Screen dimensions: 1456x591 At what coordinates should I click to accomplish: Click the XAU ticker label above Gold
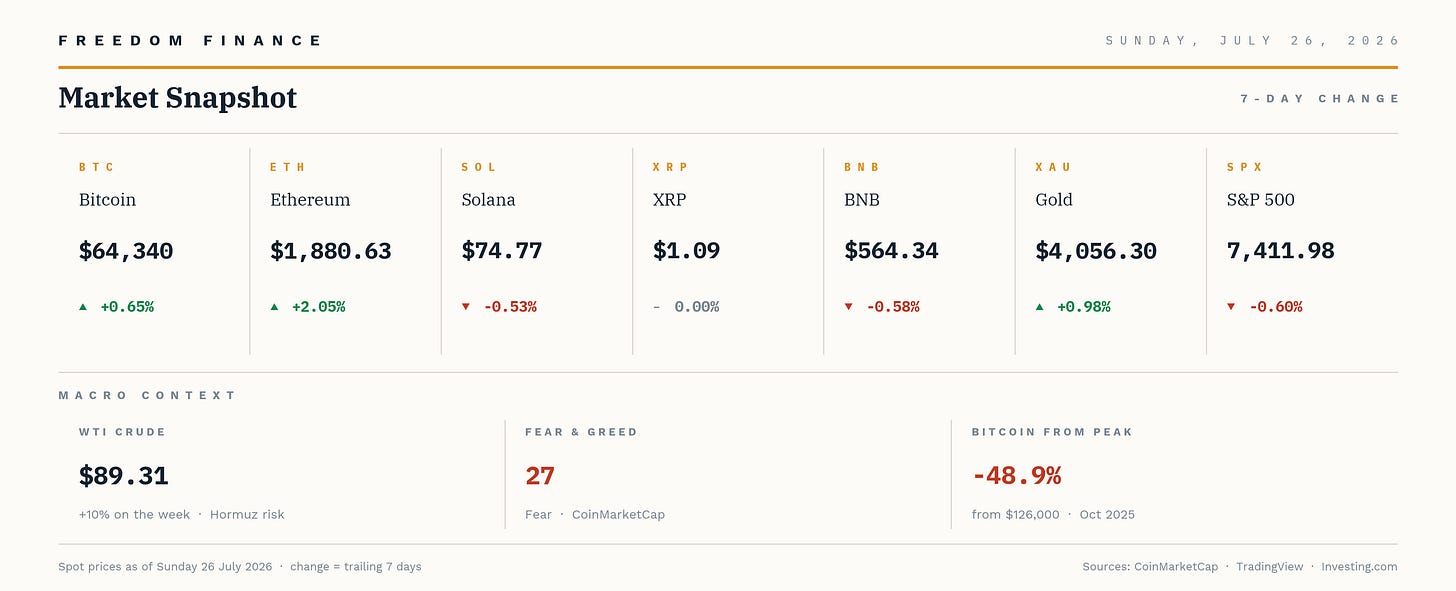(1054, 167)
